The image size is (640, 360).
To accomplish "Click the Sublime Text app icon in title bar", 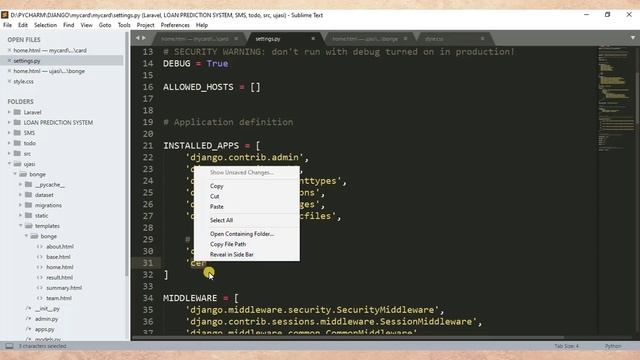I will pos(4,15).
